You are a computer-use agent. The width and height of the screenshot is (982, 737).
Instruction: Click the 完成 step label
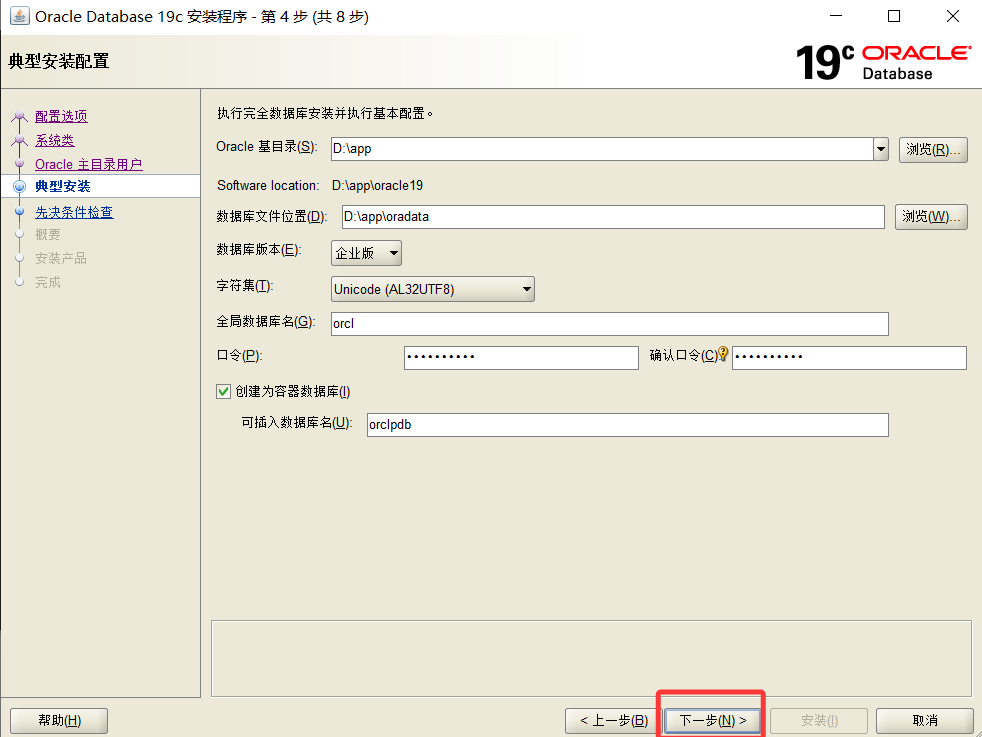click(48, 282)
